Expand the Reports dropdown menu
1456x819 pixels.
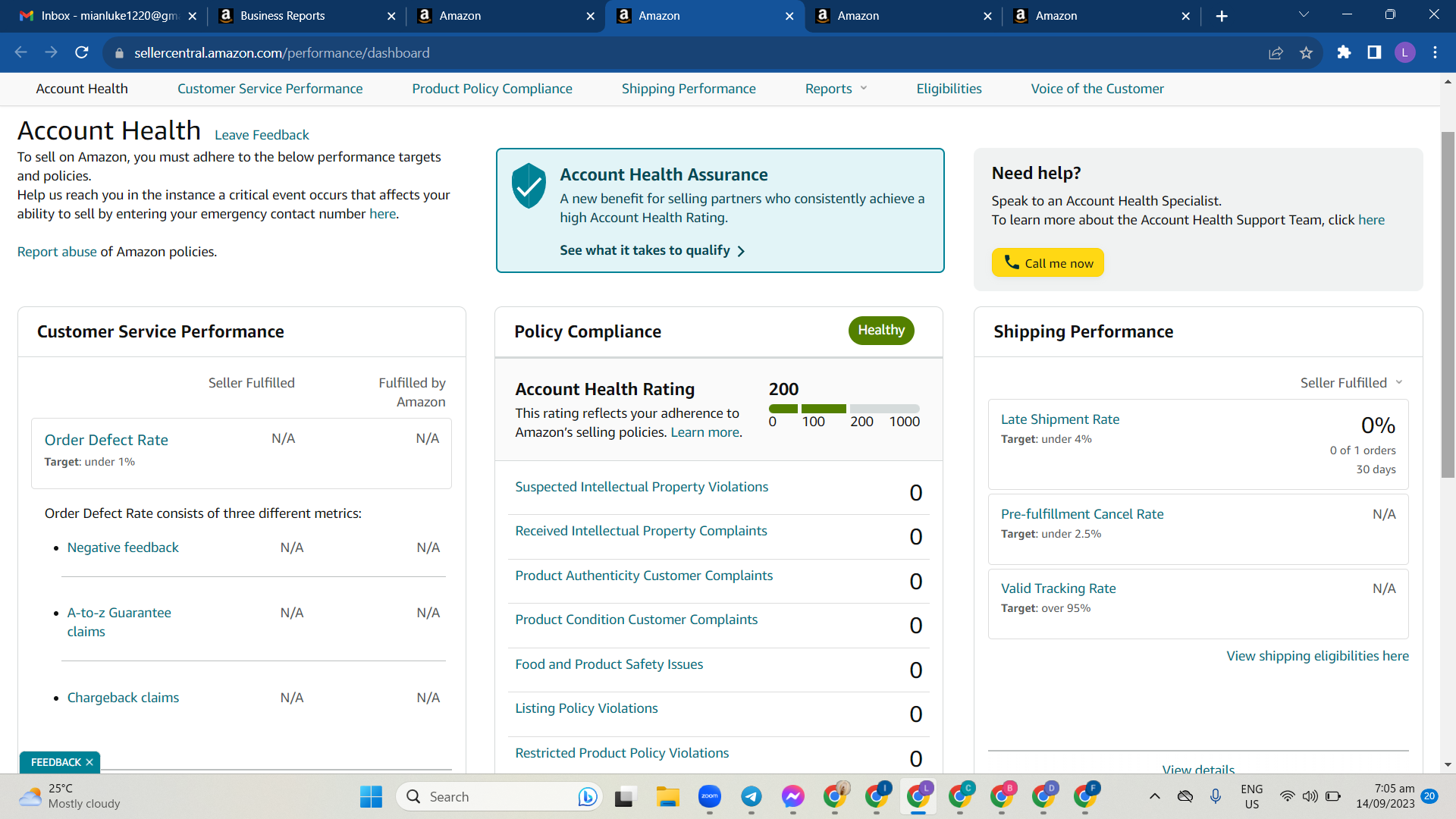pos(836,89)
